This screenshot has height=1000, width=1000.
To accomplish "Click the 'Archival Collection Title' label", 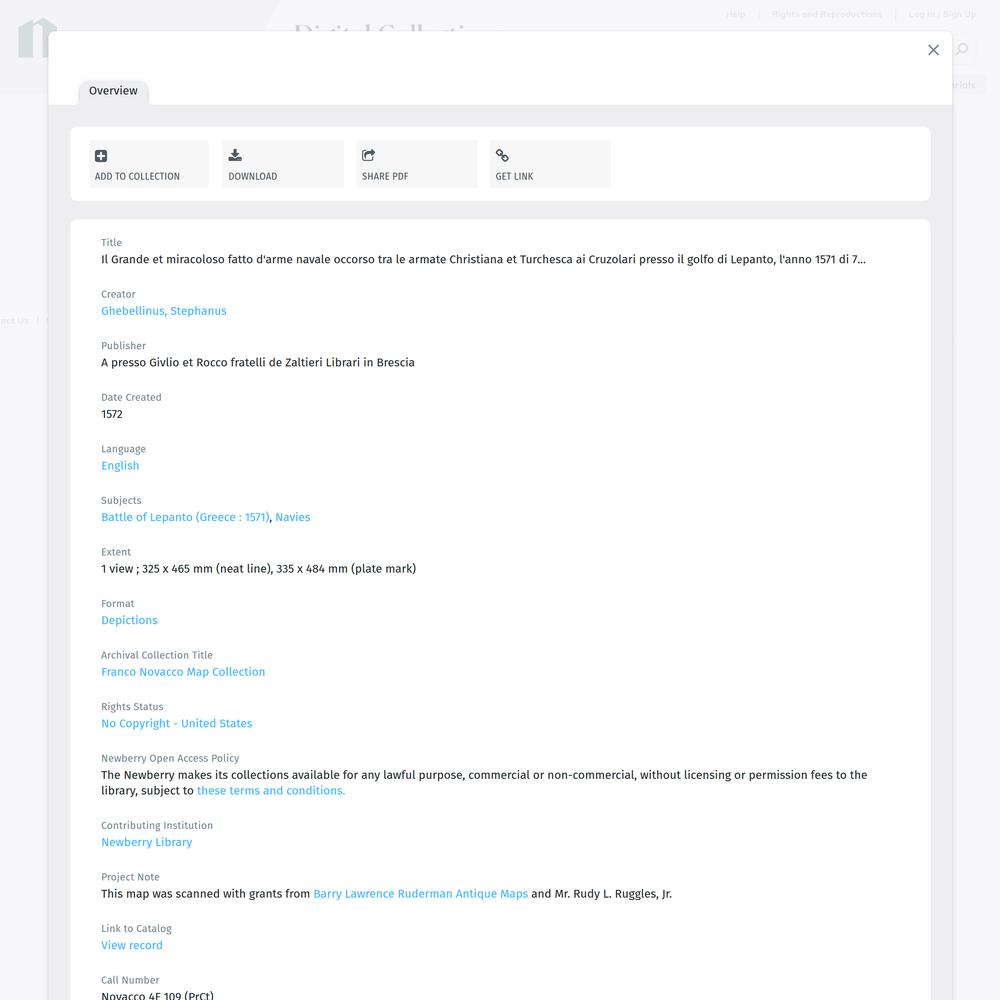I will (x=157, y=655).
